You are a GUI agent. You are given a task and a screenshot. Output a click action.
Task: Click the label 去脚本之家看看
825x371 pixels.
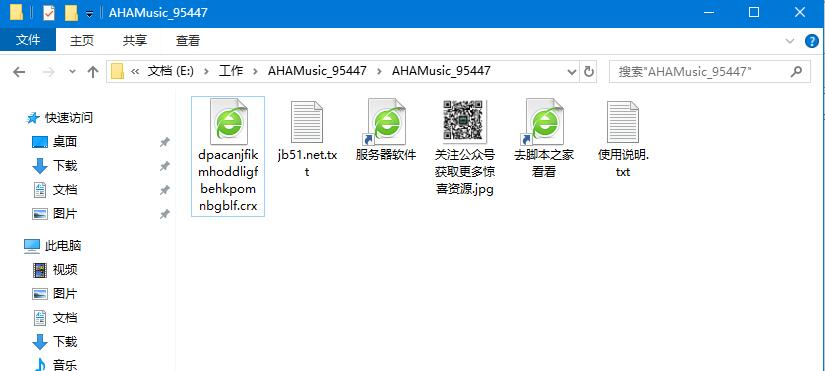point(544,163)
